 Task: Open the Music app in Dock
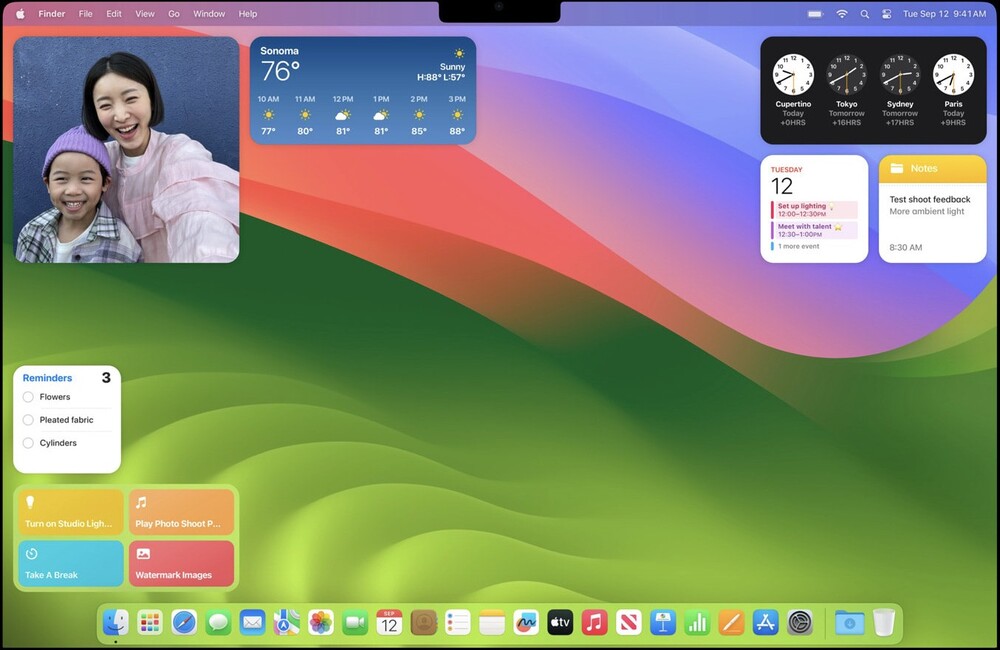coord(594,622)
